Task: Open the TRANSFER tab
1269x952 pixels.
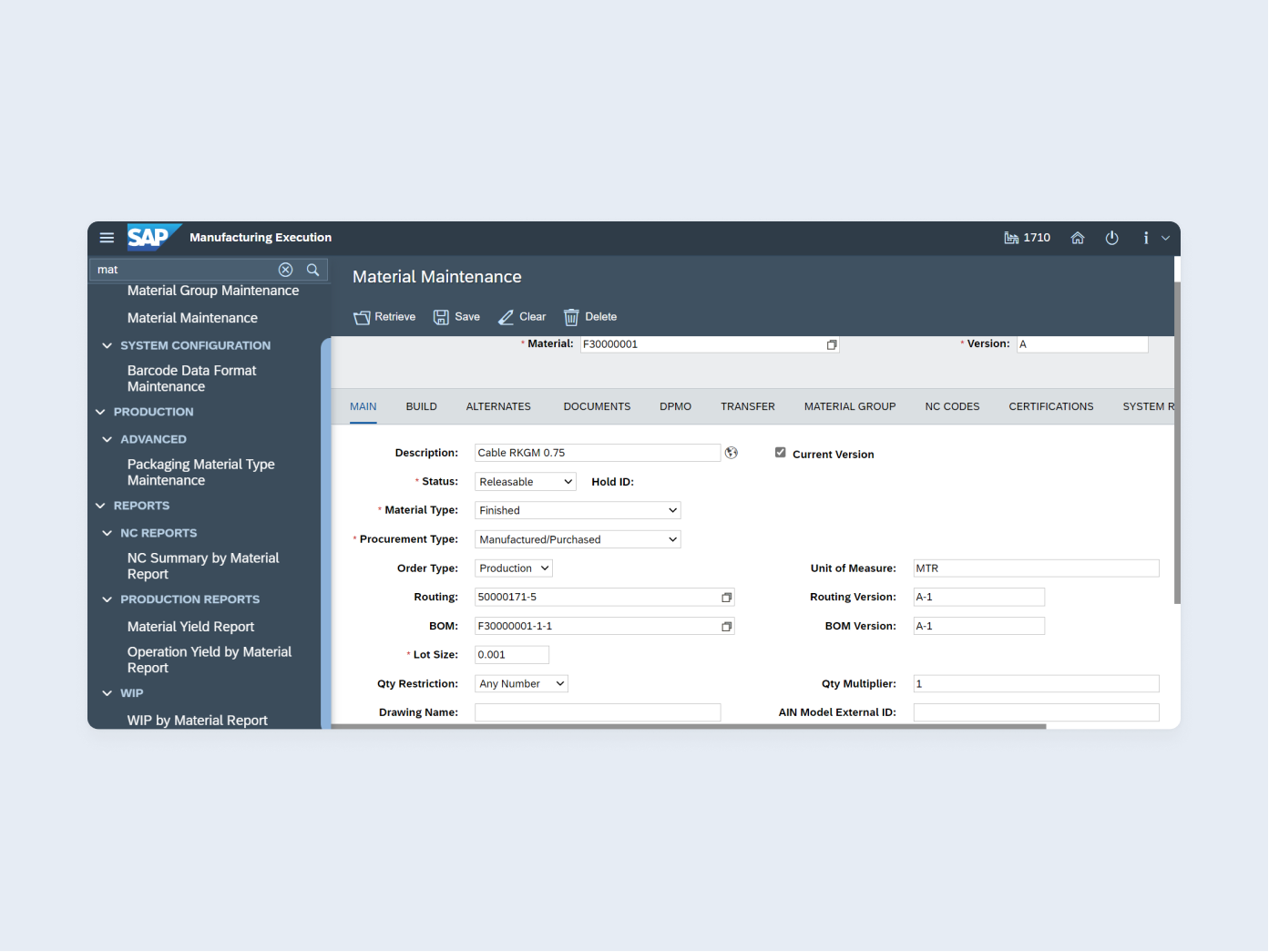Action: click(747, 406)
